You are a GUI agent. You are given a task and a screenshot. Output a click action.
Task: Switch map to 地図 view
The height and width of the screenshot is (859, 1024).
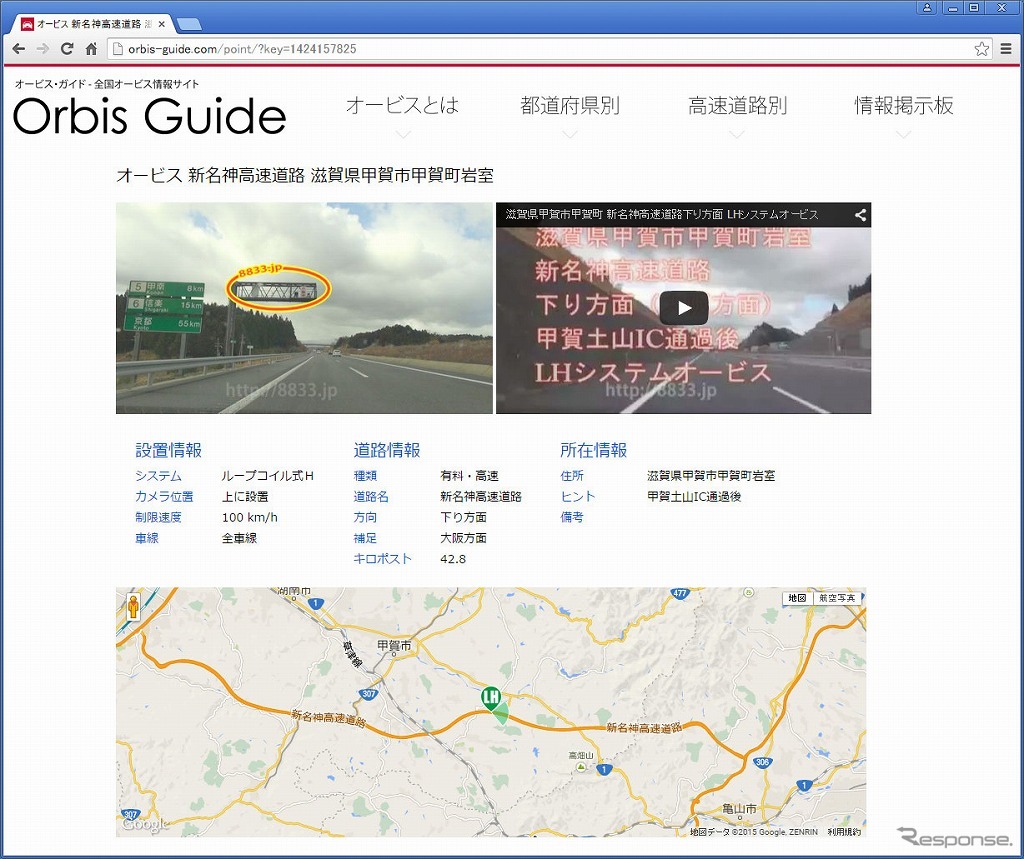[797, 598]
